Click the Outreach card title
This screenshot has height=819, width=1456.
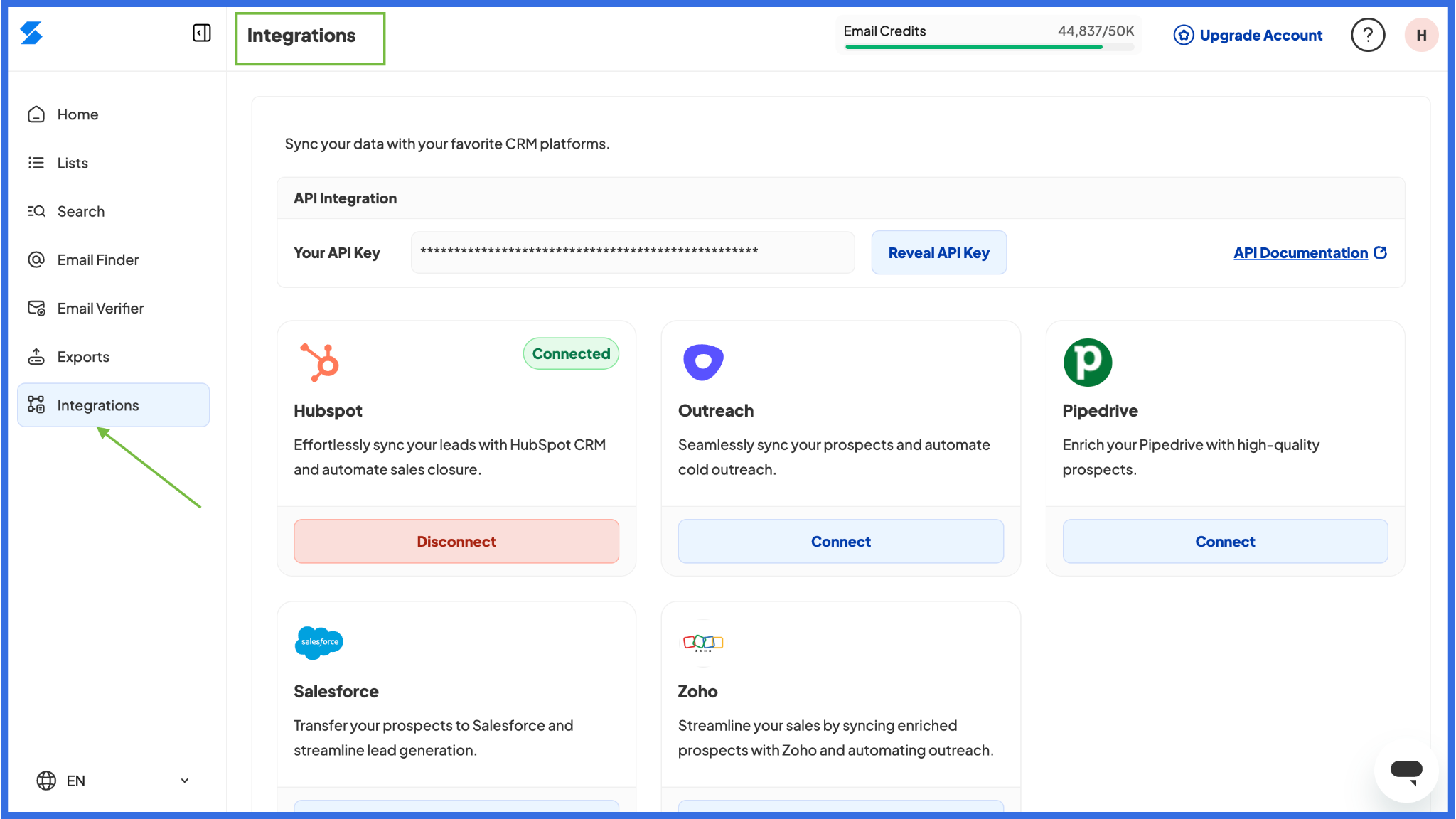click(715, 410)
